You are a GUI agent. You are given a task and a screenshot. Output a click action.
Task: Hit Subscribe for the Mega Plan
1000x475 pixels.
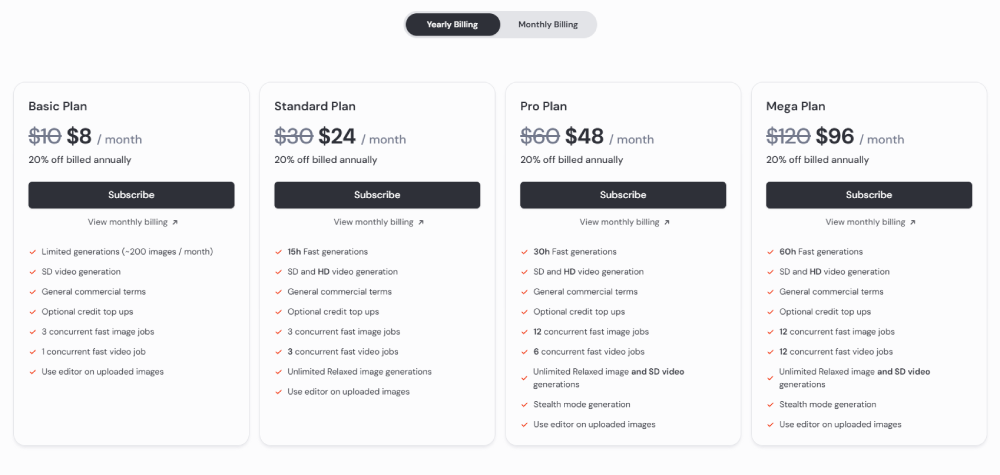pyautogui.click(x=869, y=195)
